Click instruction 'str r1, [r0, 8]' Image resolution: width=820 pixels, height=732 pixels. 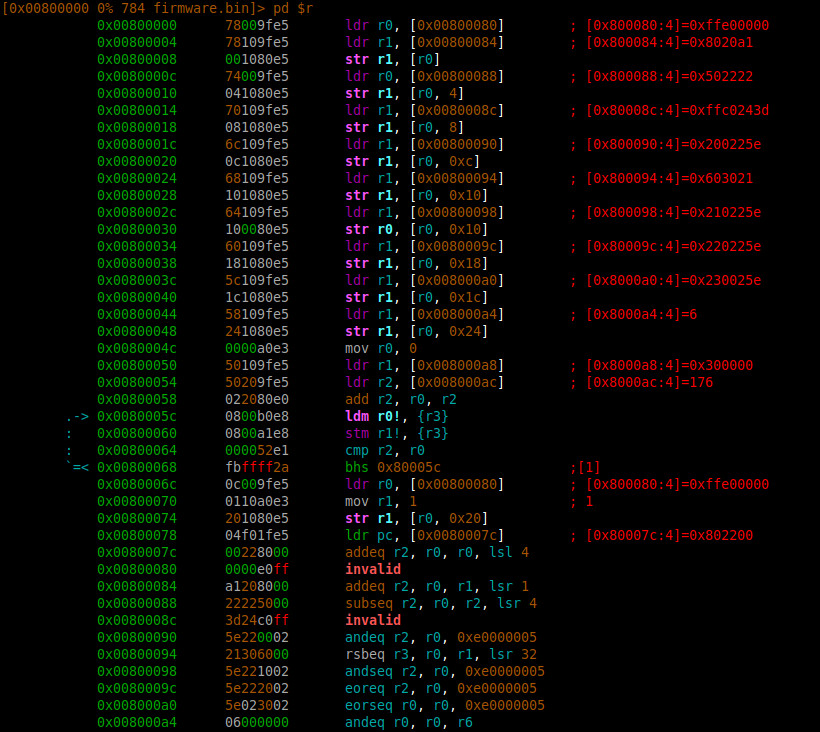(404, 128)
